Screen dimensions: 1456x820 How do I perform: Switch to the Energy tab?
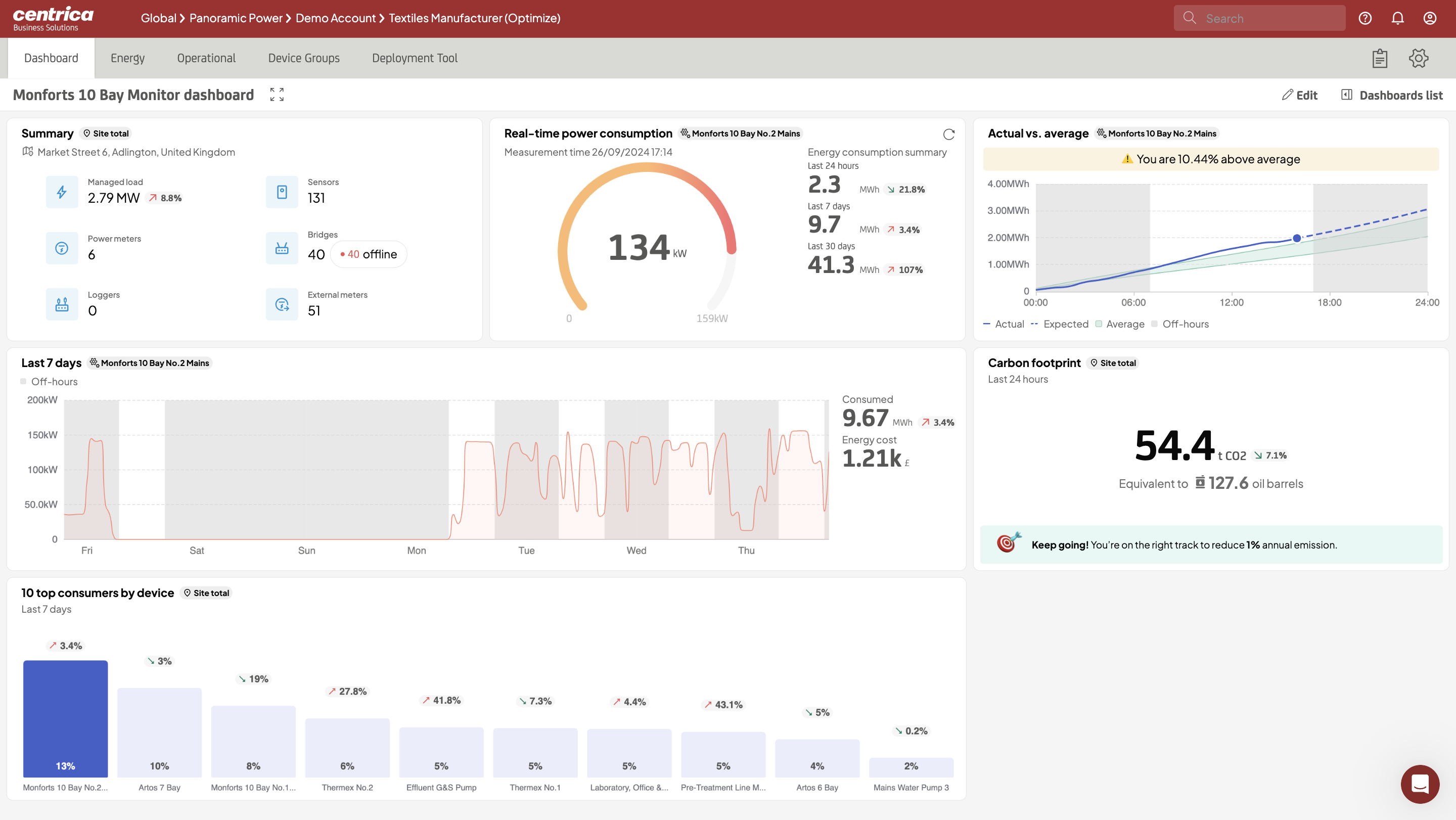pos(128,58)
